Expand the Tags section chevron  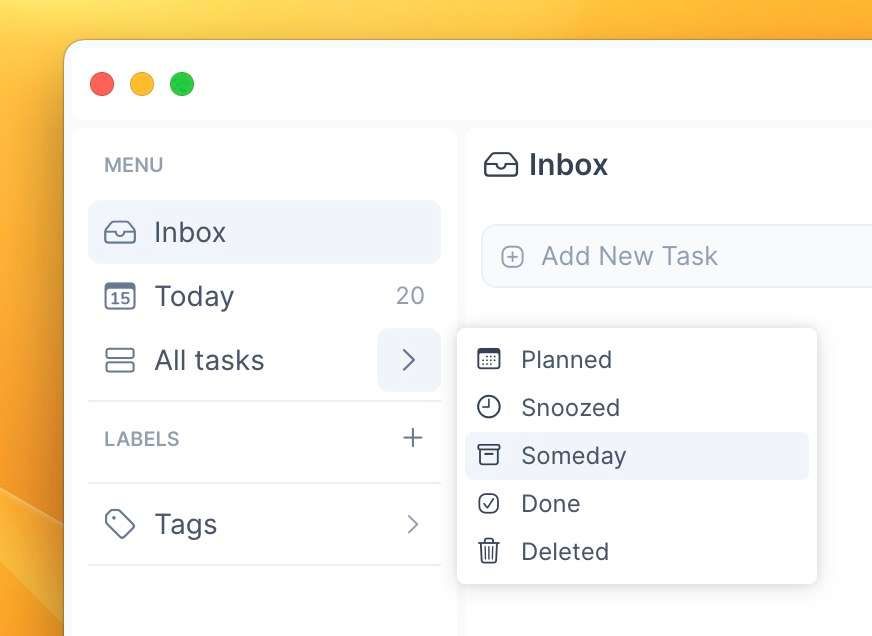(x=412, y=524)
